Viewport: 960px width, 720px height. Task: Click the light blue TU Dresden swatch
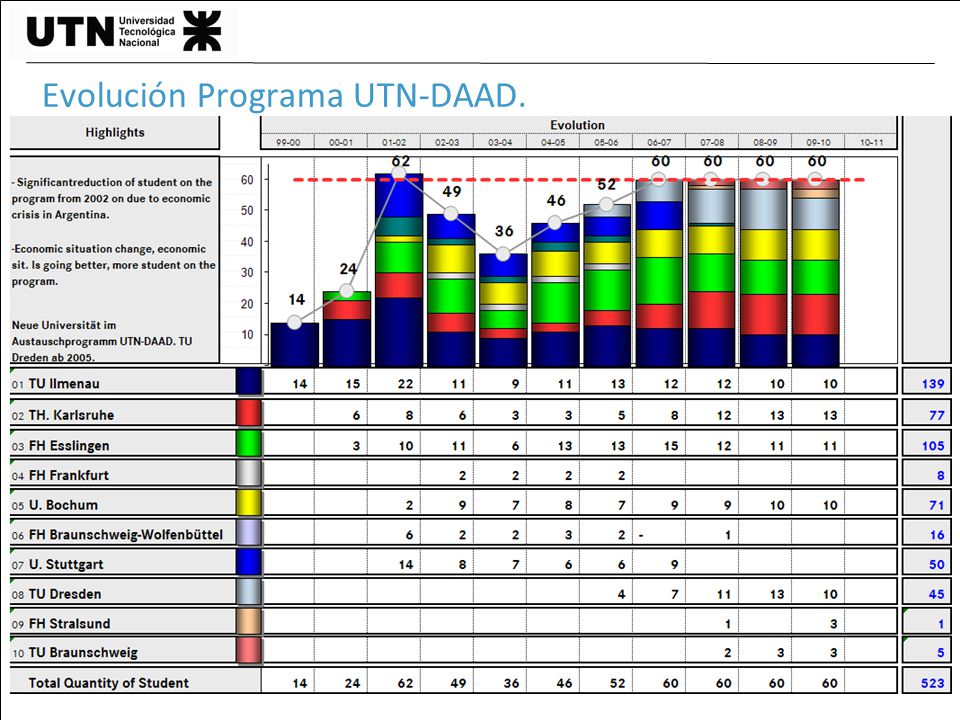coord(249,592)
